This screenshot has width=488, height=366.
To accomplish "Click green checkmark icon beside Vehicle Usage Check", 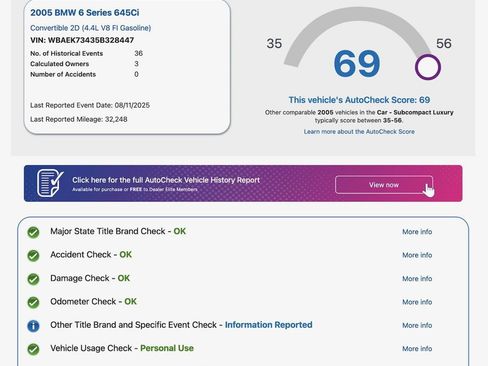I will pos(33,349).
